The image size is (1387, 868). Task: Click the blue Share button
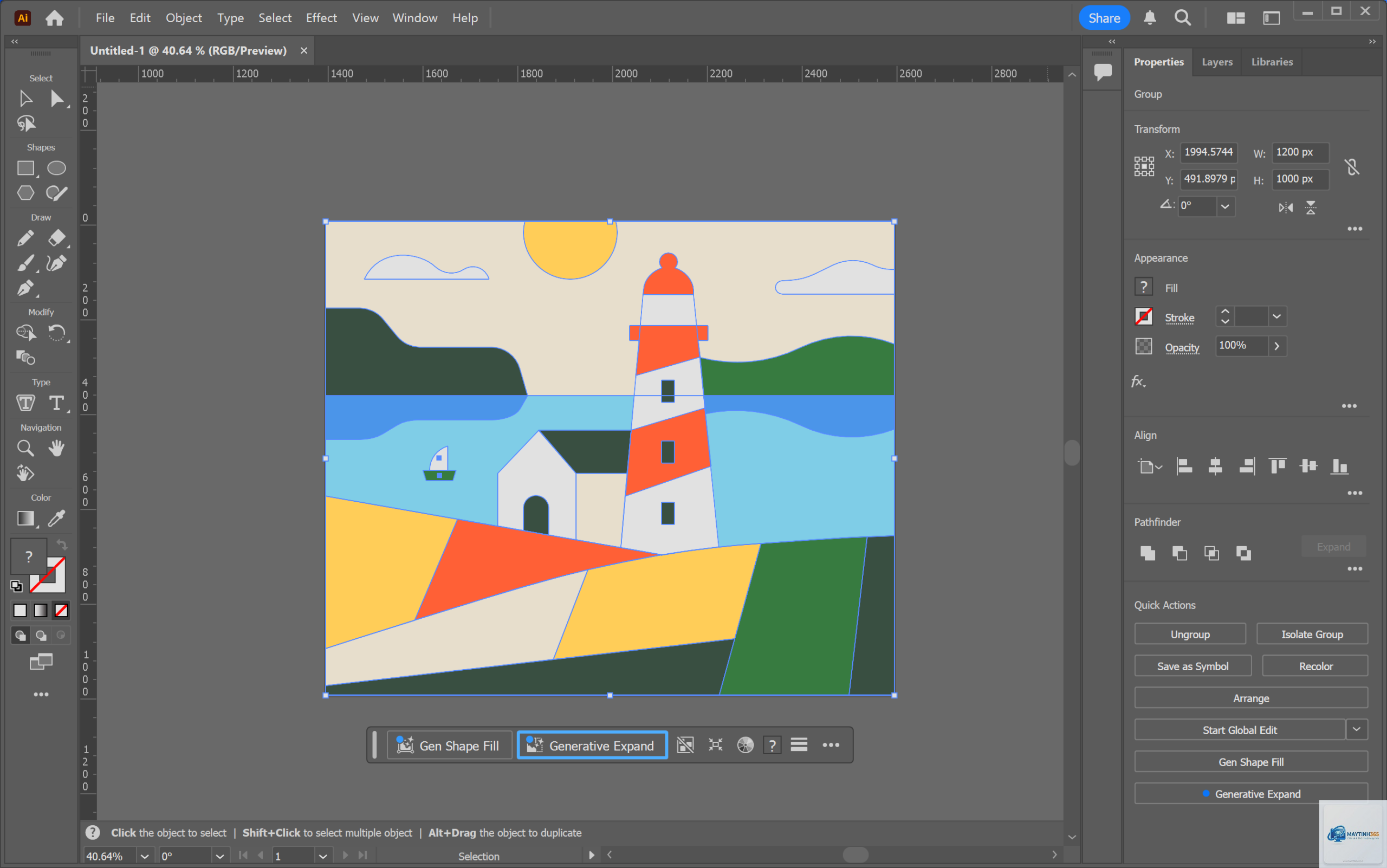click(1104, 18)
